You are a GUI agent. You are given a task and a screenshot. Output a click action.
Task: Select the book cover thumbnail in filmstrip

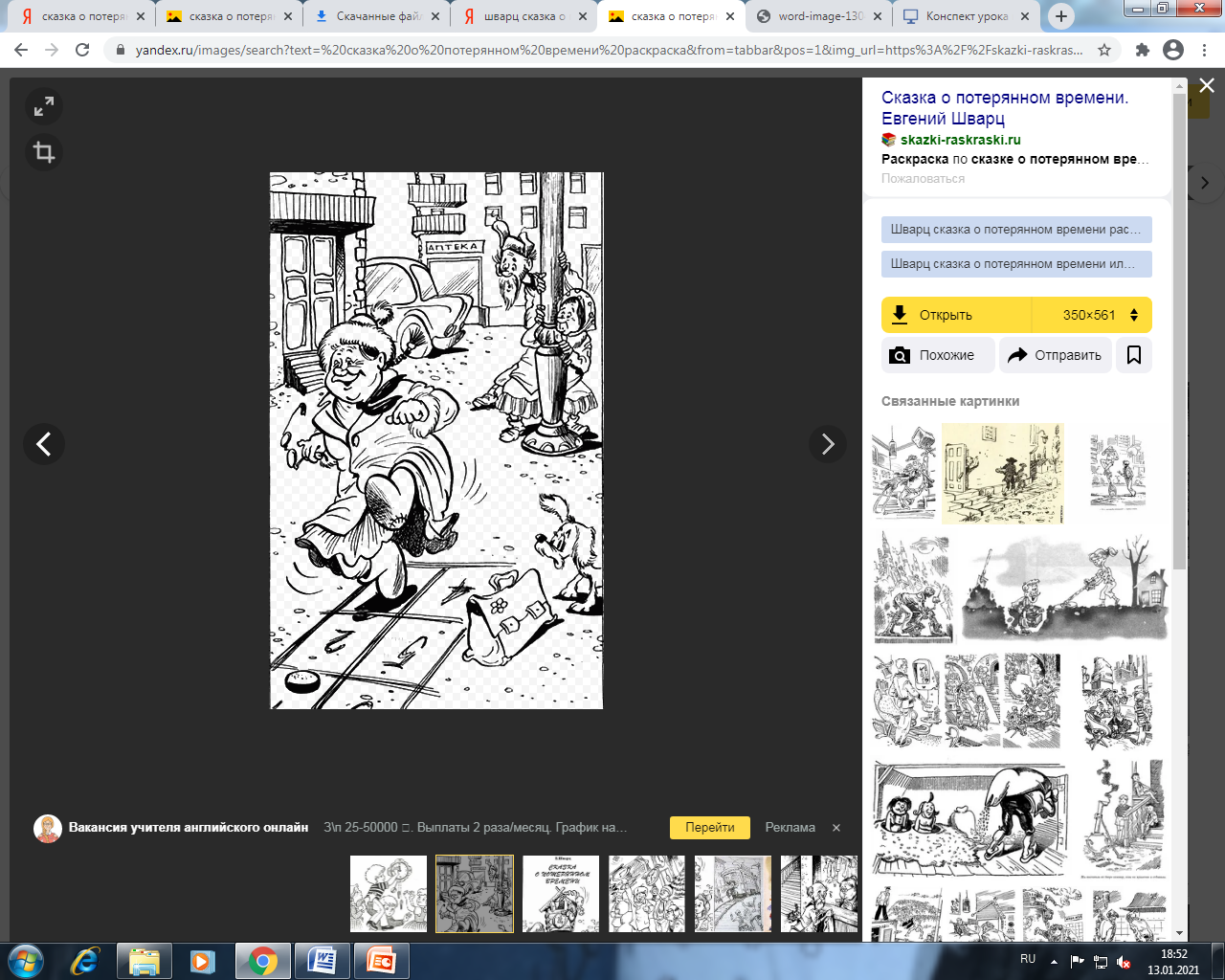point(561,894)
